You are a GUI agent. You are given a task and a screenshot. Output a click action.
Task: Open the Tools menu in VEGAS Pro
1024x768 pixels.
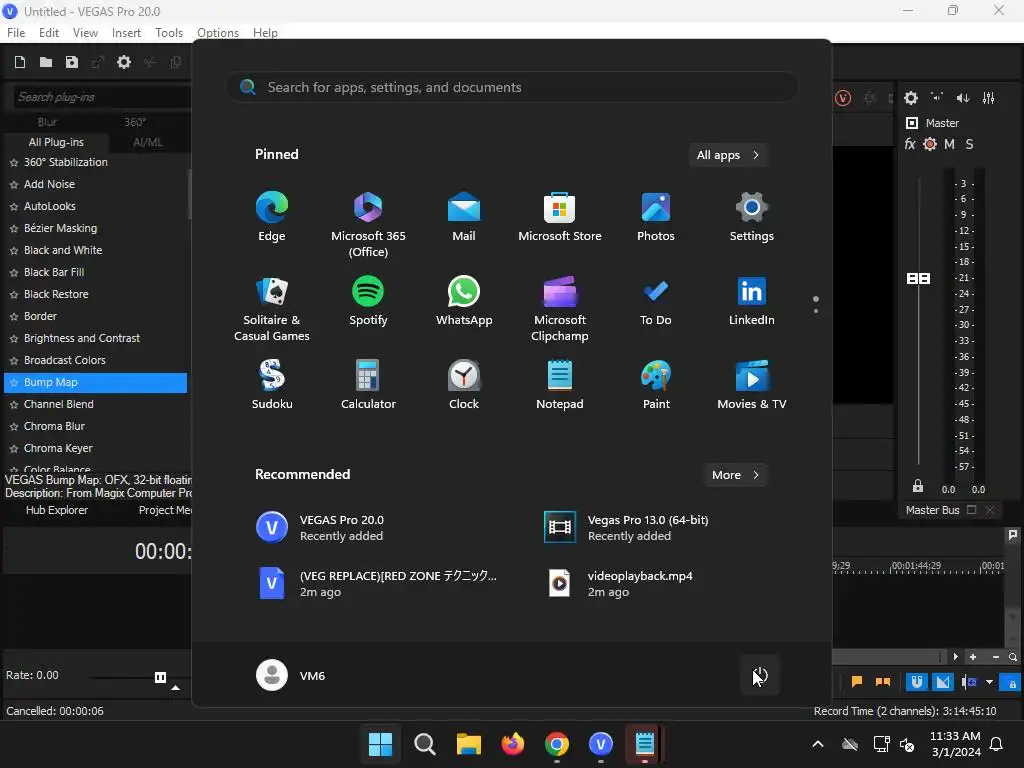[168, 33]
